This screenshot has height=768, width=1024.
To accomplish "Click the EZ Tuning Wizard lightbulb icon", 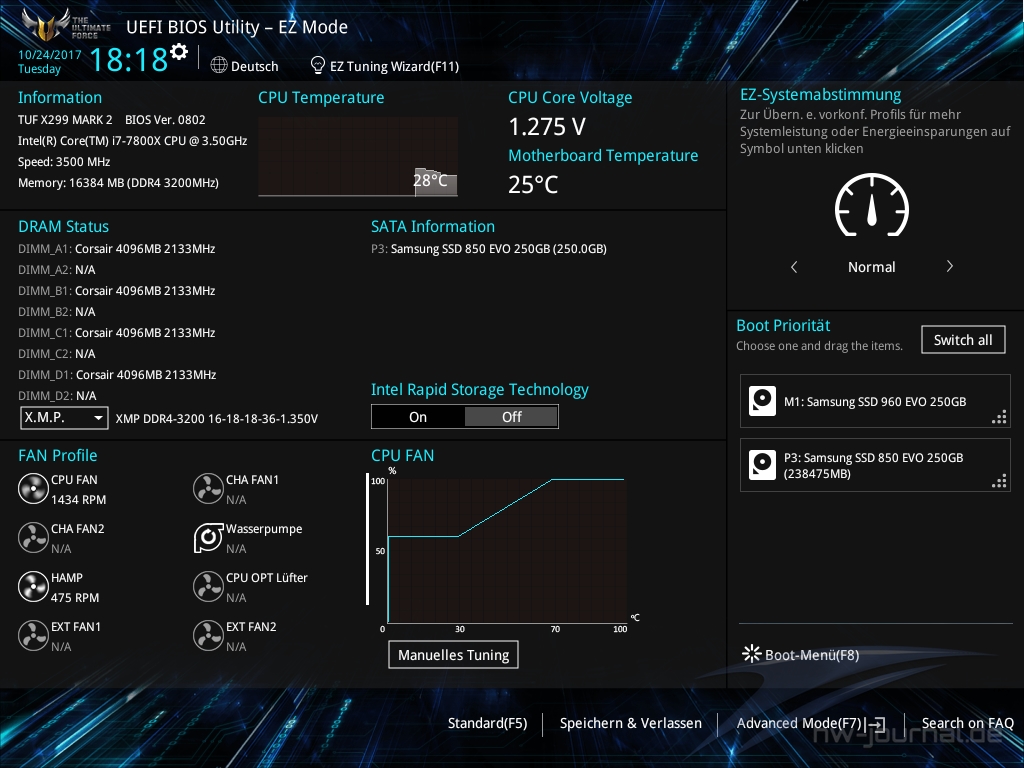I will tap(317, 65).
